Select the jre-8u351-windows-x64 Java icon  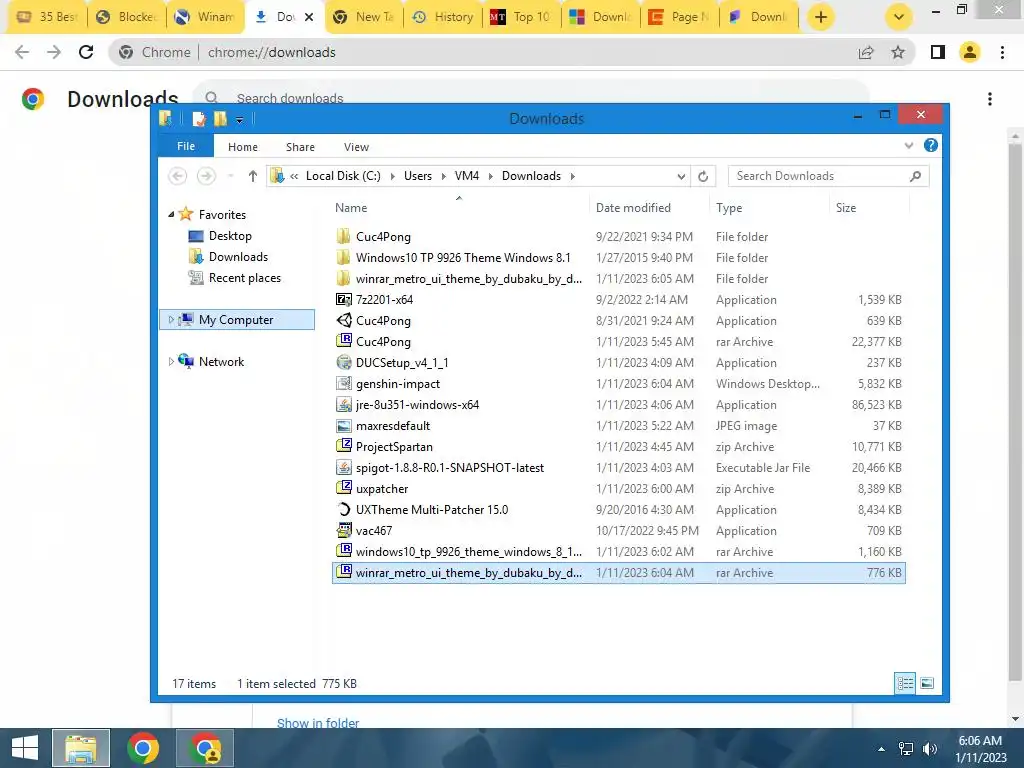click(x=344, y=404)
